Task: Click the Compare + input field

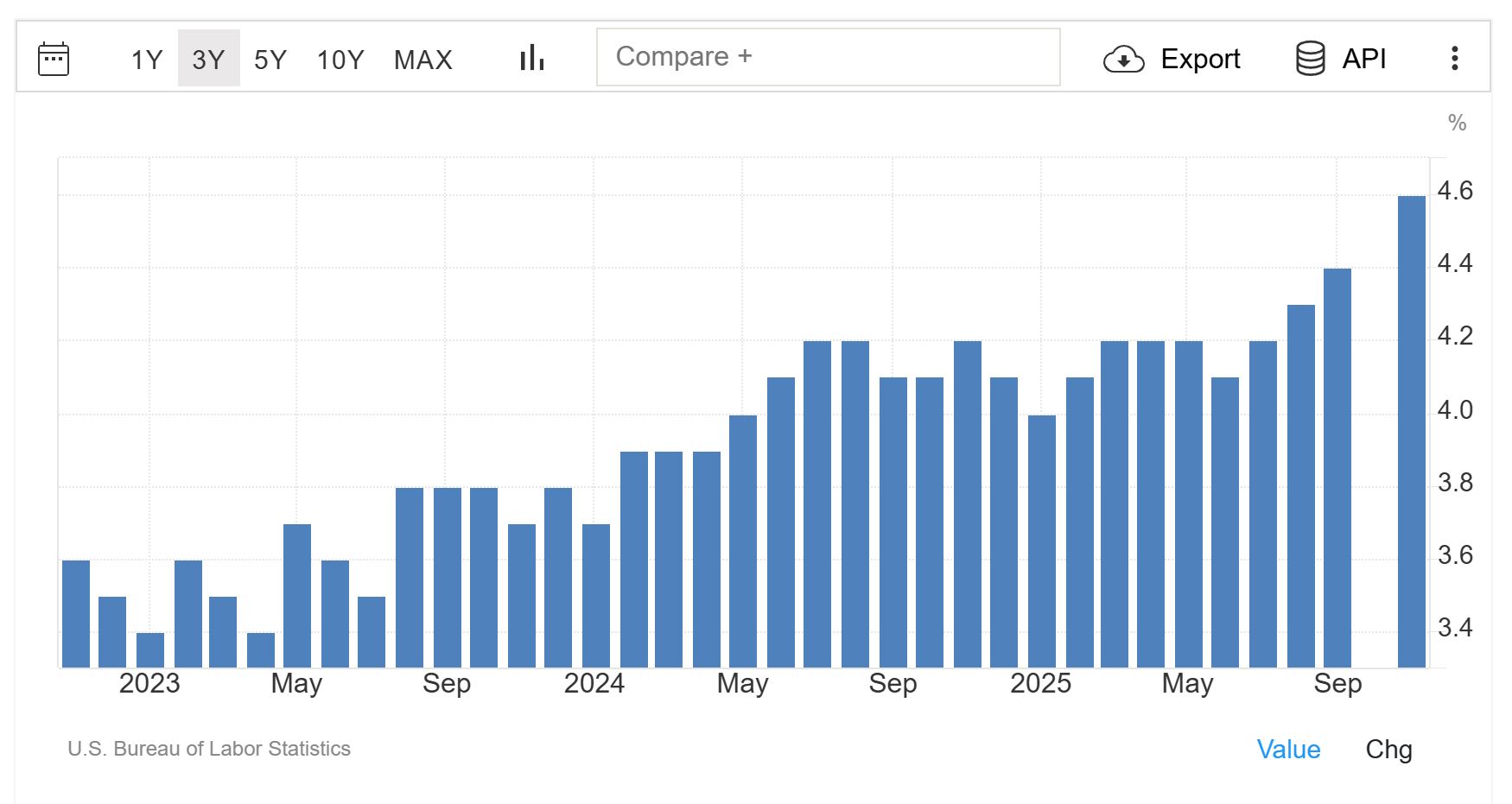Action: [x=828, y=57]
